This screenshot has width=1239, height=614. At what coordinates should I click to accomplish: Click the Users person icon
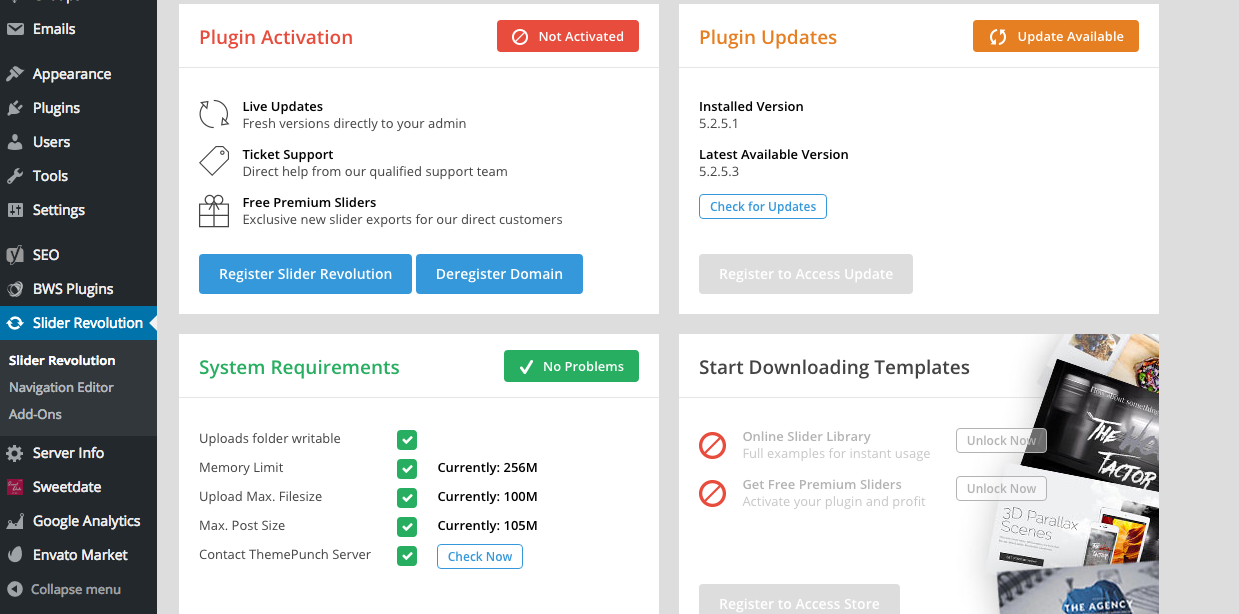pos(15,142)
